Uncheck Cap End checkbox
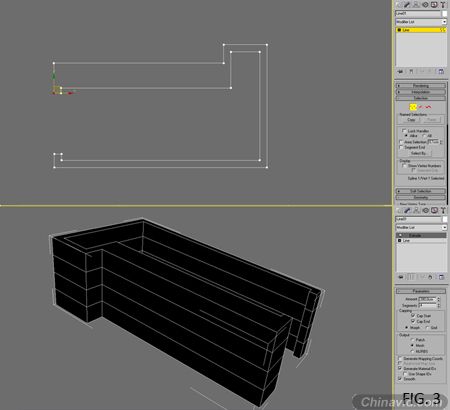This screenshot has height=410, width=450. 413,321
